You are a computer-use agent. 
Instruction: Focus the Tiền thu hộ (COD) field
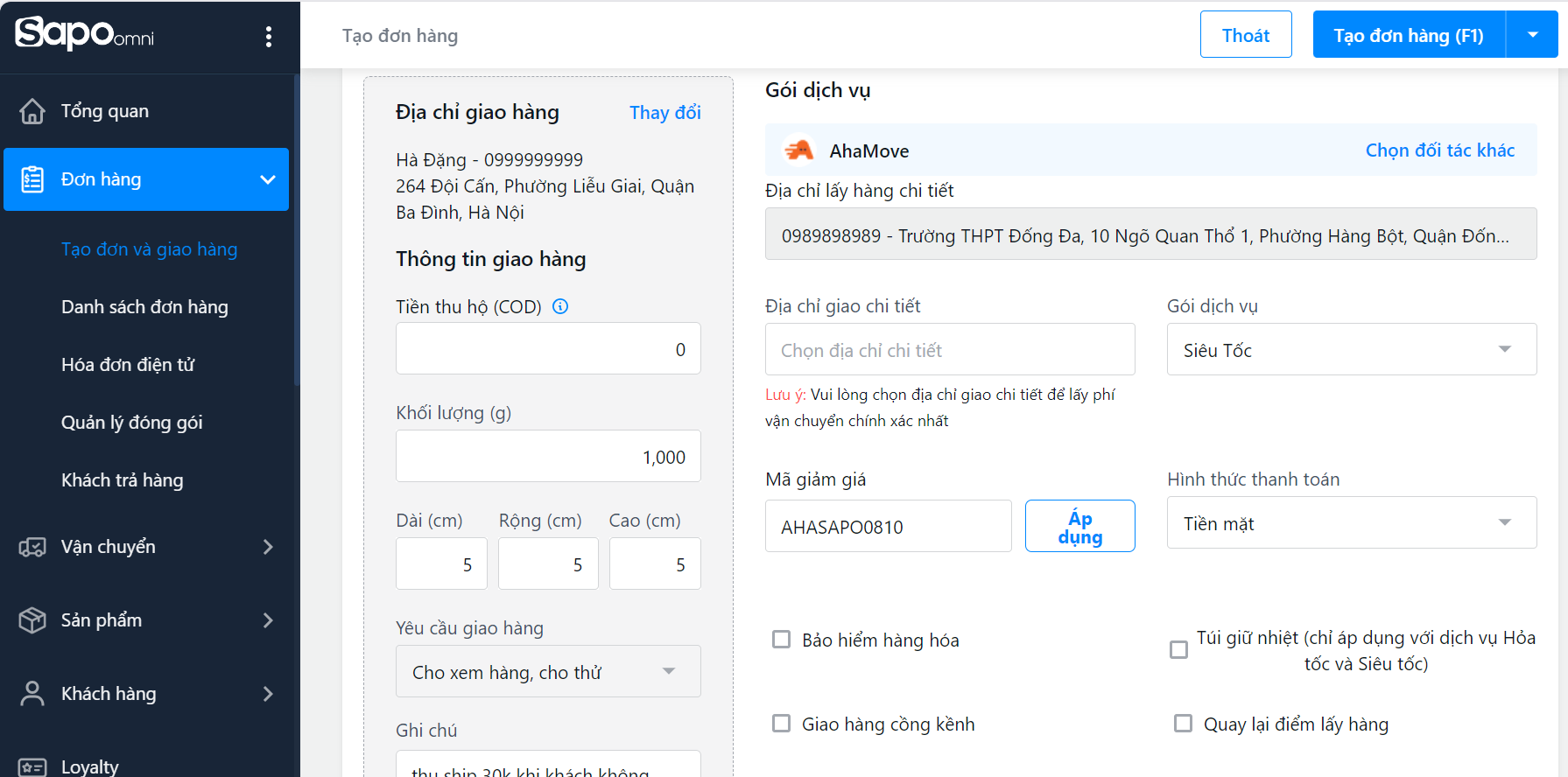548,348
